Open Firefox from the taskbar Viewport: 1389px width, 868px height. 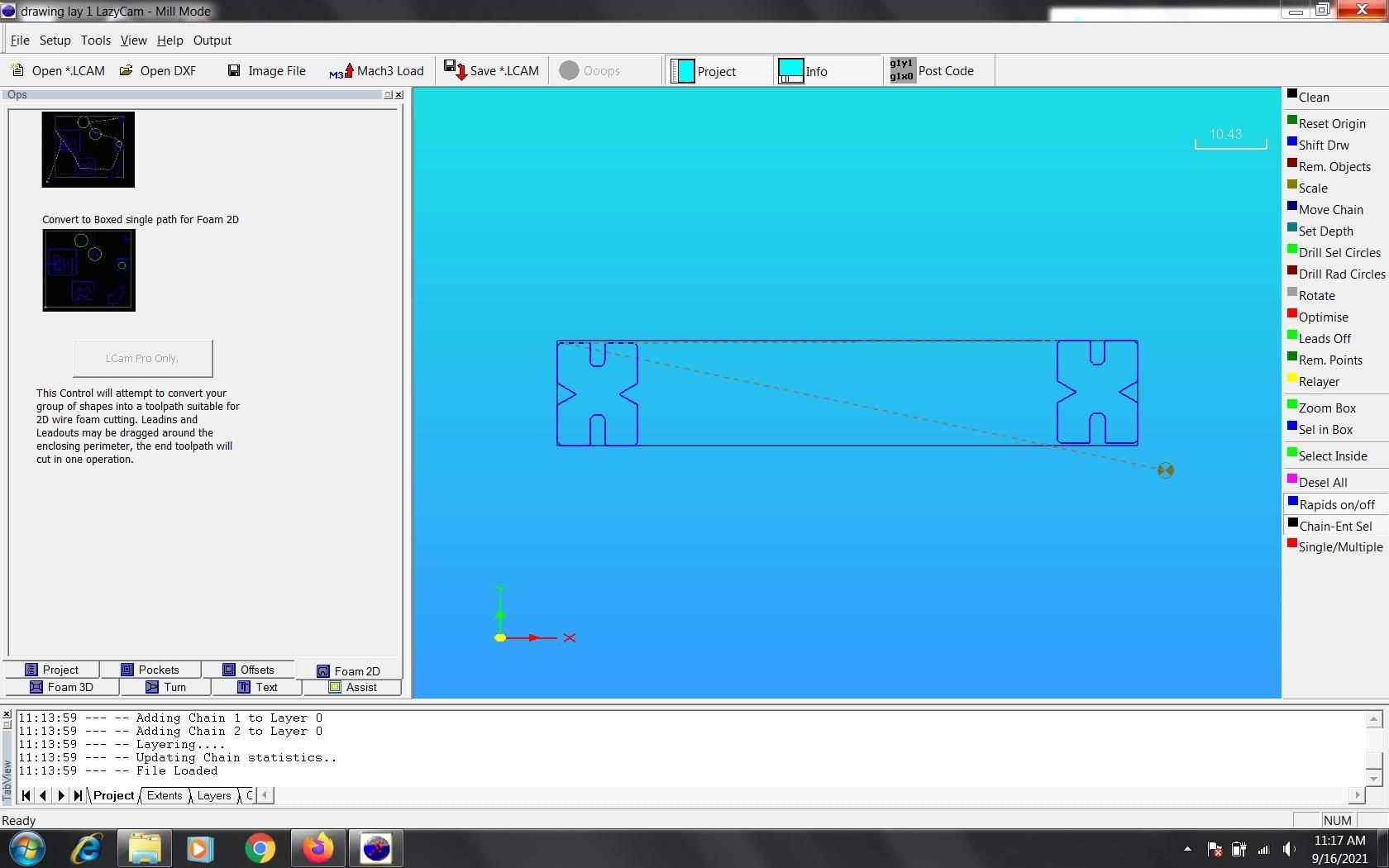click(317, 848)
